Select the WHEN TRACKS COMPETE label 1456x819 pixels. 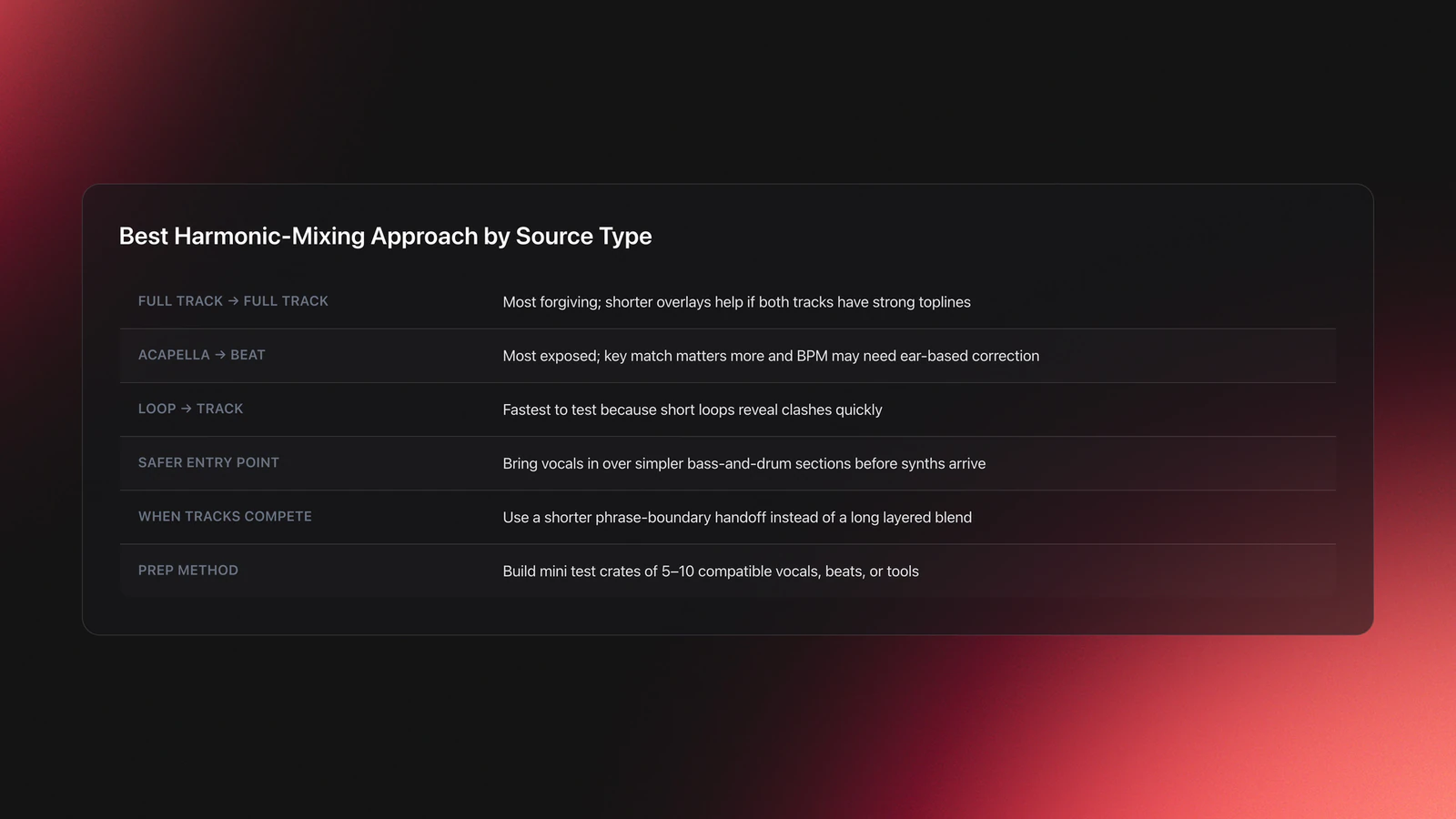point(225,516)
